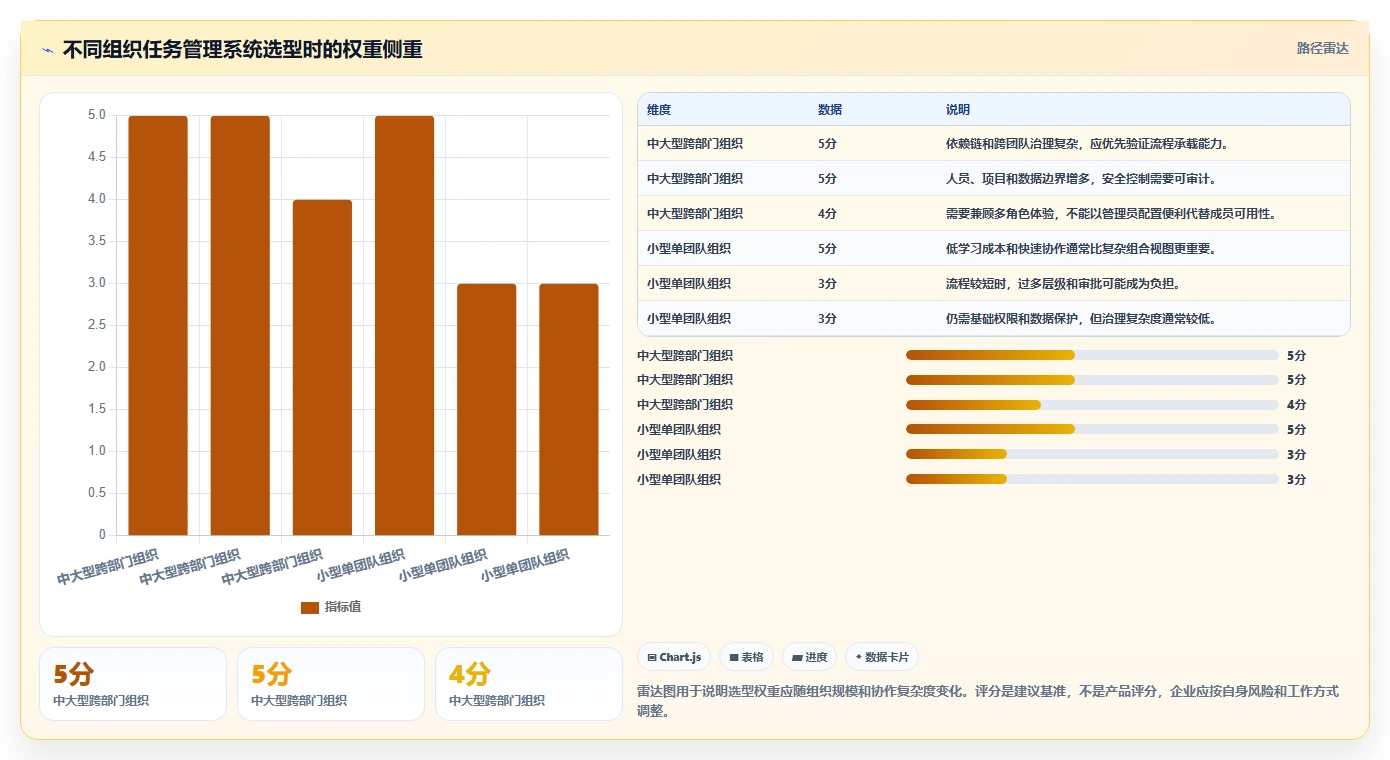1390x760 pixels.
Task: Click the row about 低学习成本和快速协作
Action: 993,249
